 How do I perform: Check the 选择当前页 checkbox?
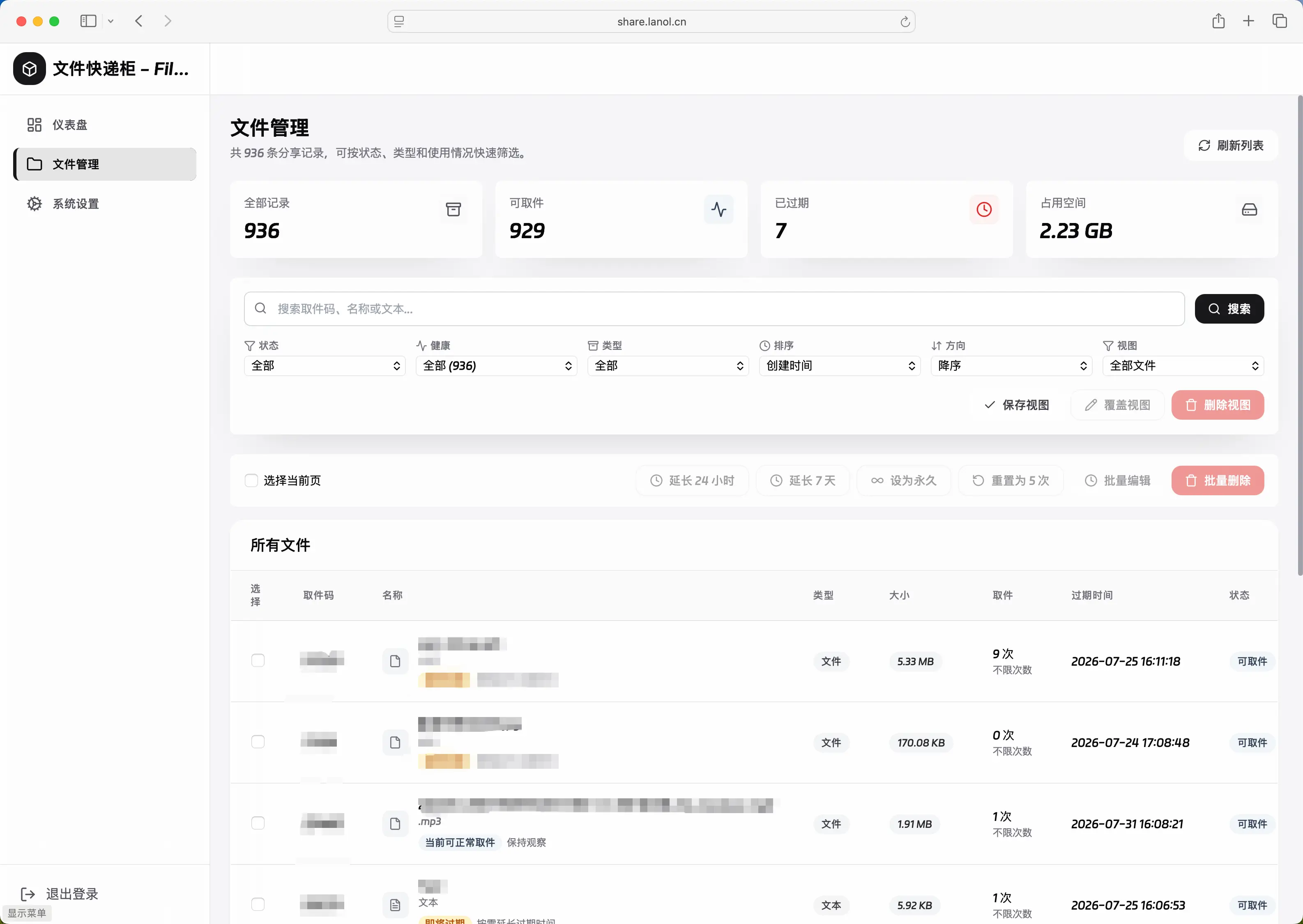click(x=251, y=481)
